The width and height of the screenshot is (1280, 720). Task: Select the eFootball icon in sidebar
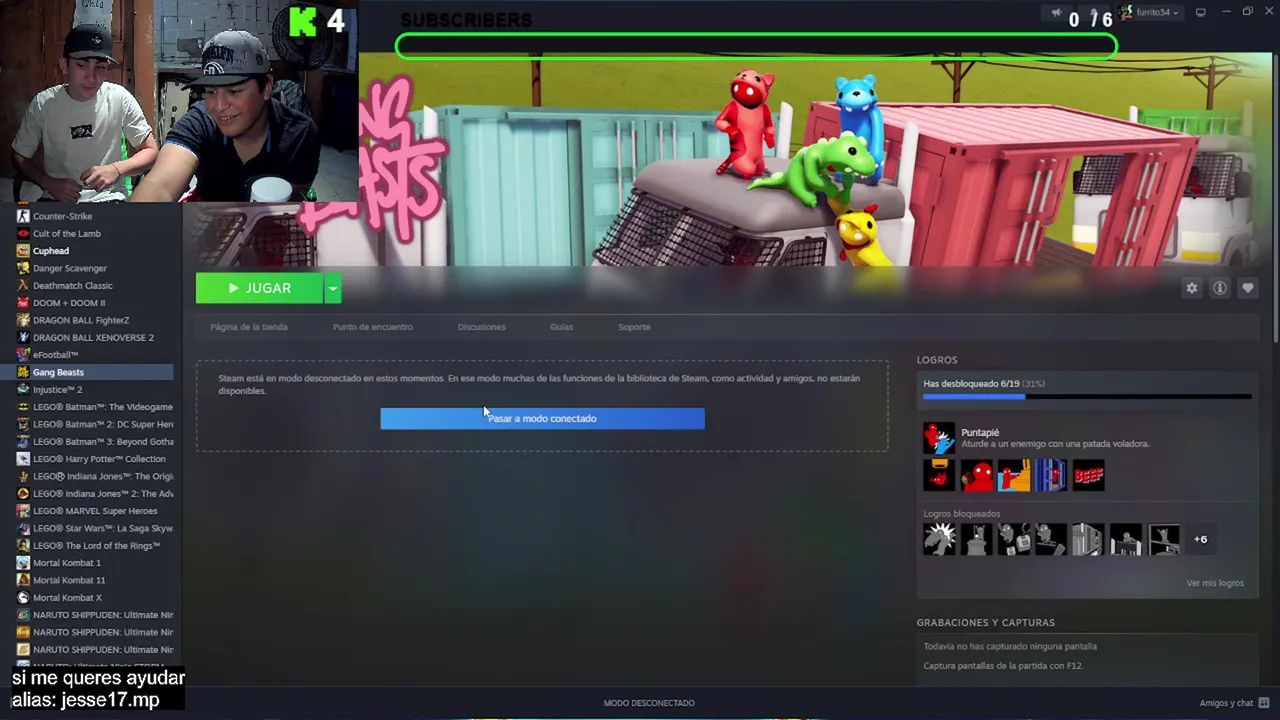pyautogui.click(x=23, y=355)
